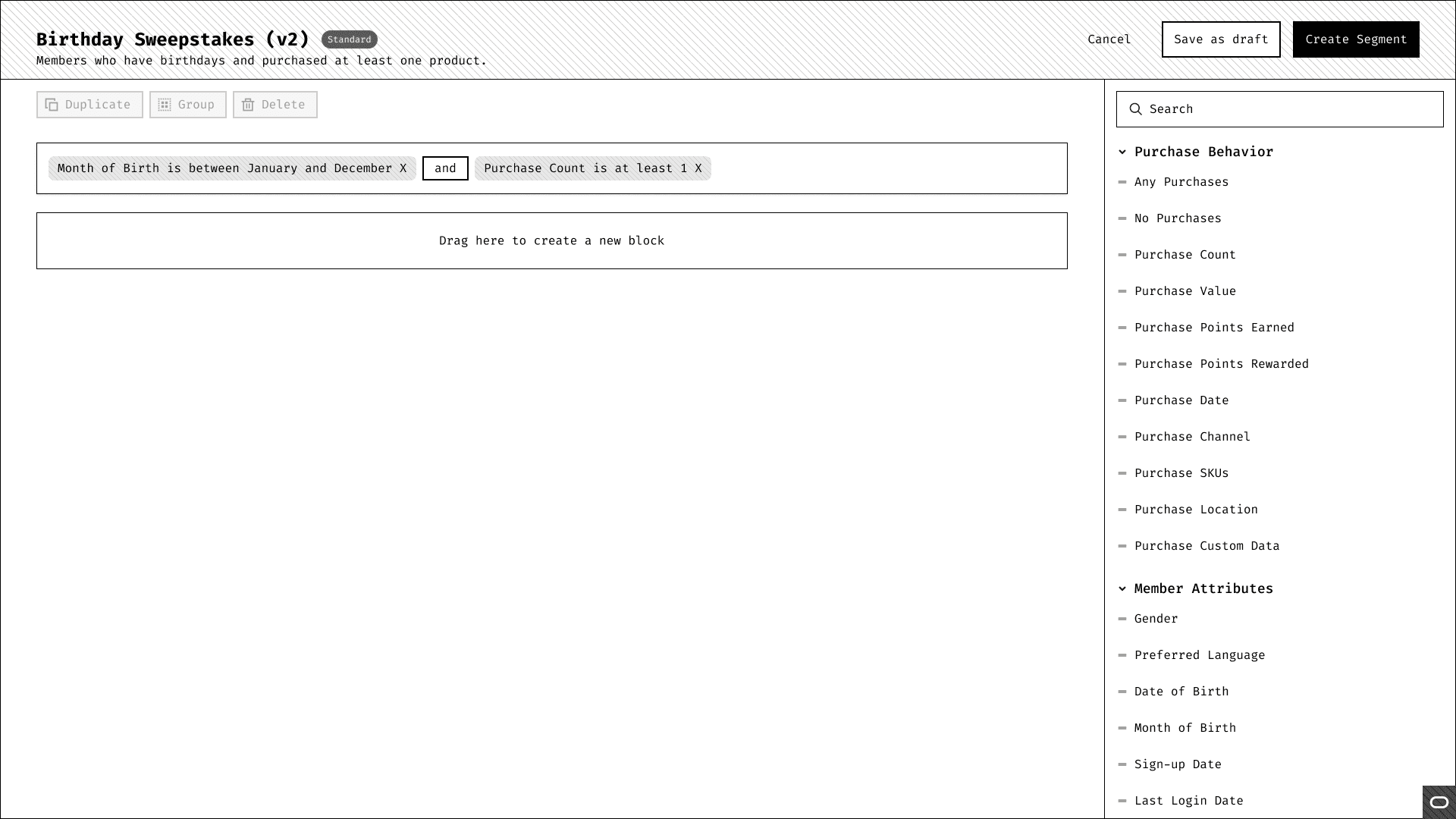Image resolution: width=1456 pixels, height=819 pixels.
Task: Click the search magnifier icon
Action: [x=1135, y=109]
